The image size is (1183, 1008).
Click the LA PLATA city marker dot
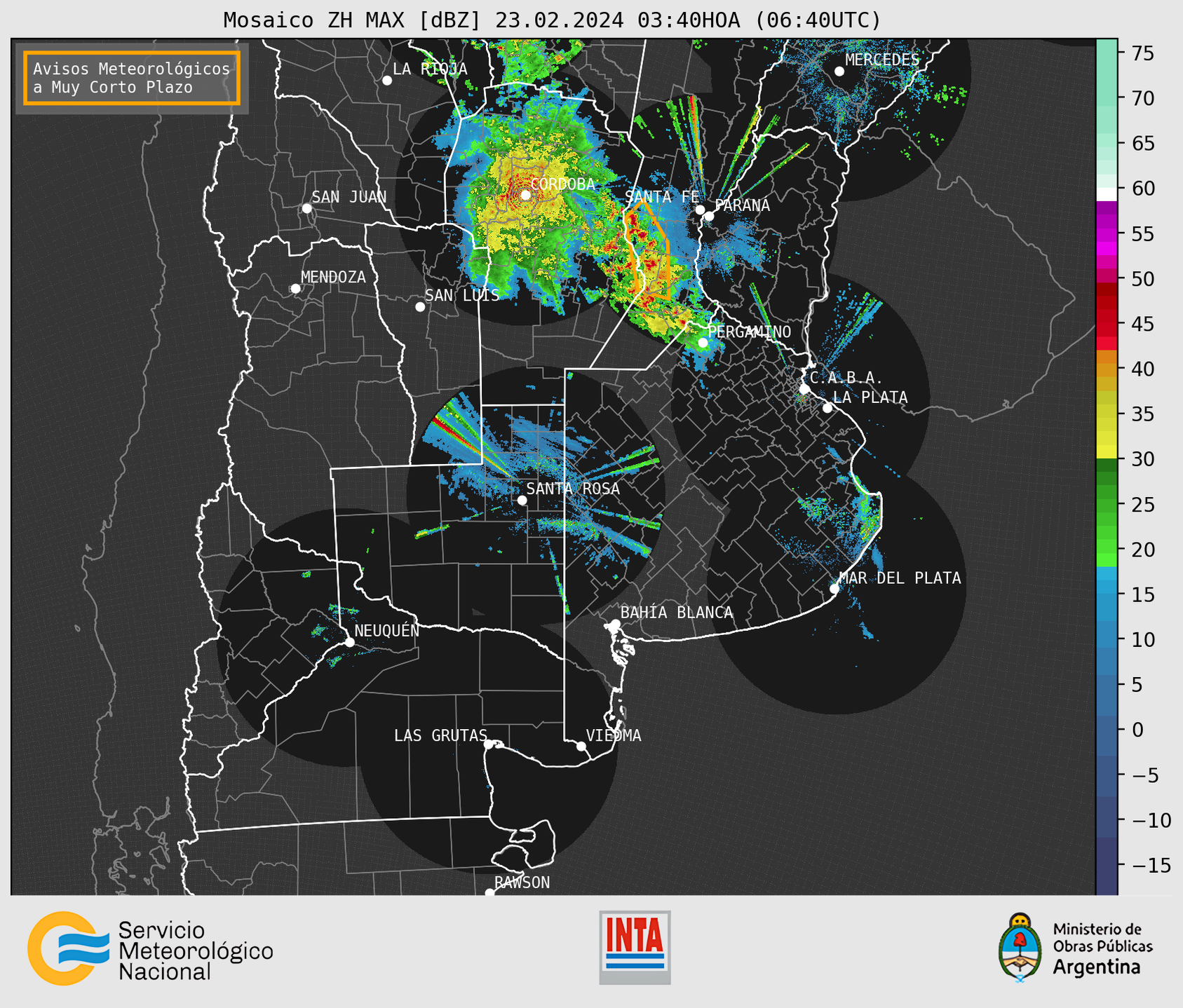click(827, 407)
